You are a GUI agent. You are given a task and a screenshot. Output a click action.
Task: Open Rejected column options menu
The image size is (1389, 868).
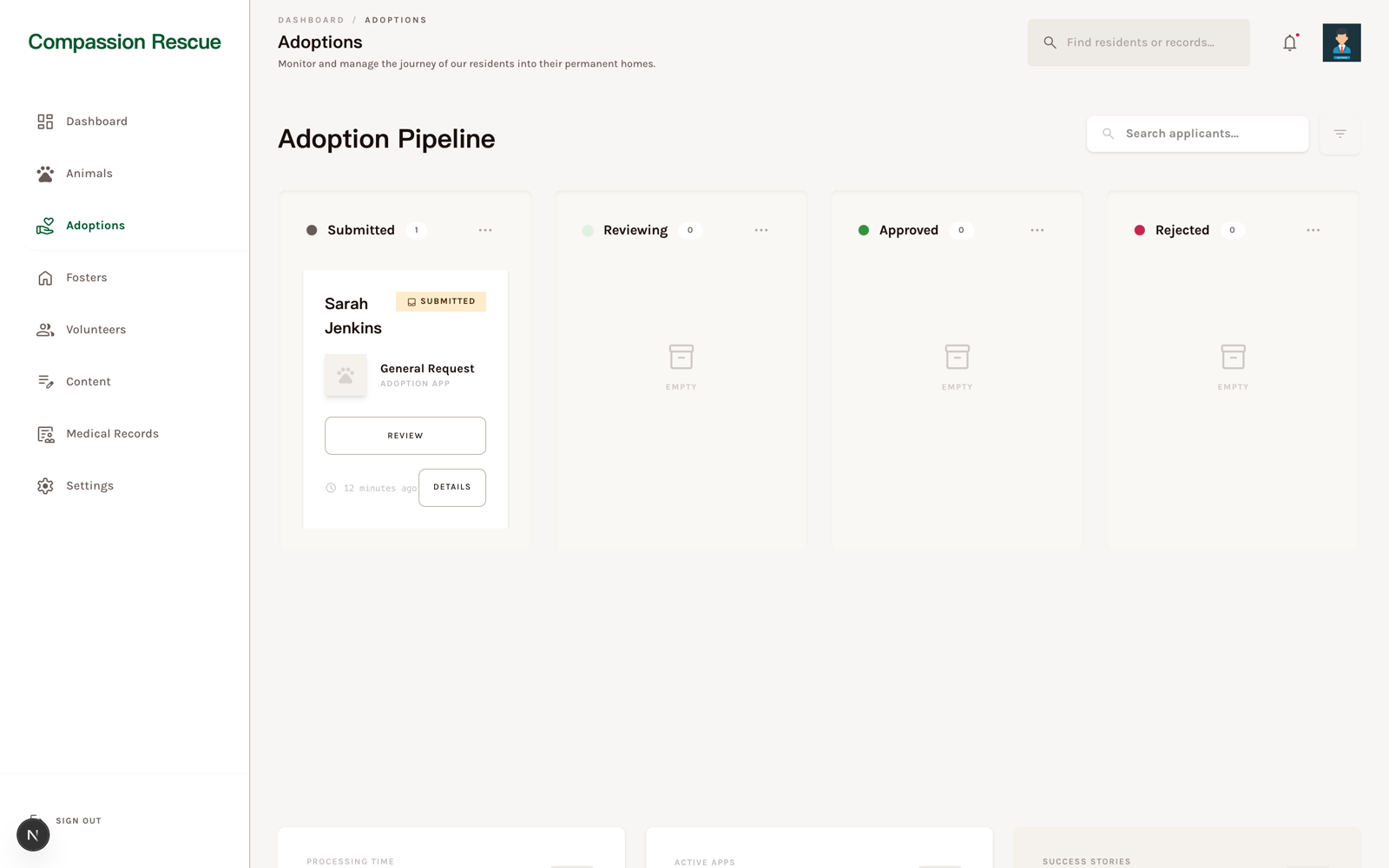1313,230
